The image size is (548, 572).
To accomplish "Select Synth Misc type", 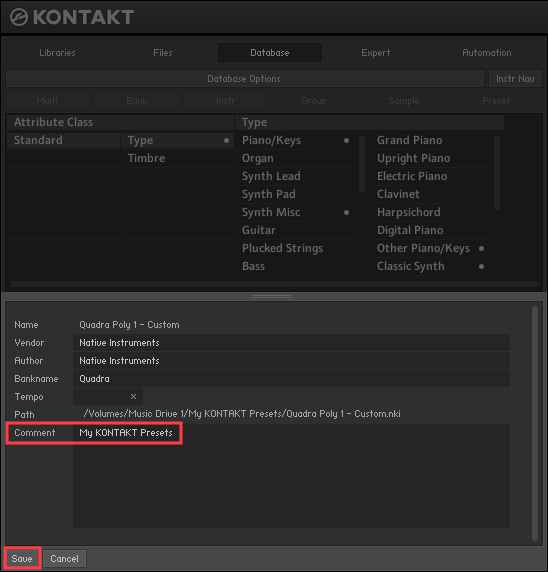I will tap(295, 212).
